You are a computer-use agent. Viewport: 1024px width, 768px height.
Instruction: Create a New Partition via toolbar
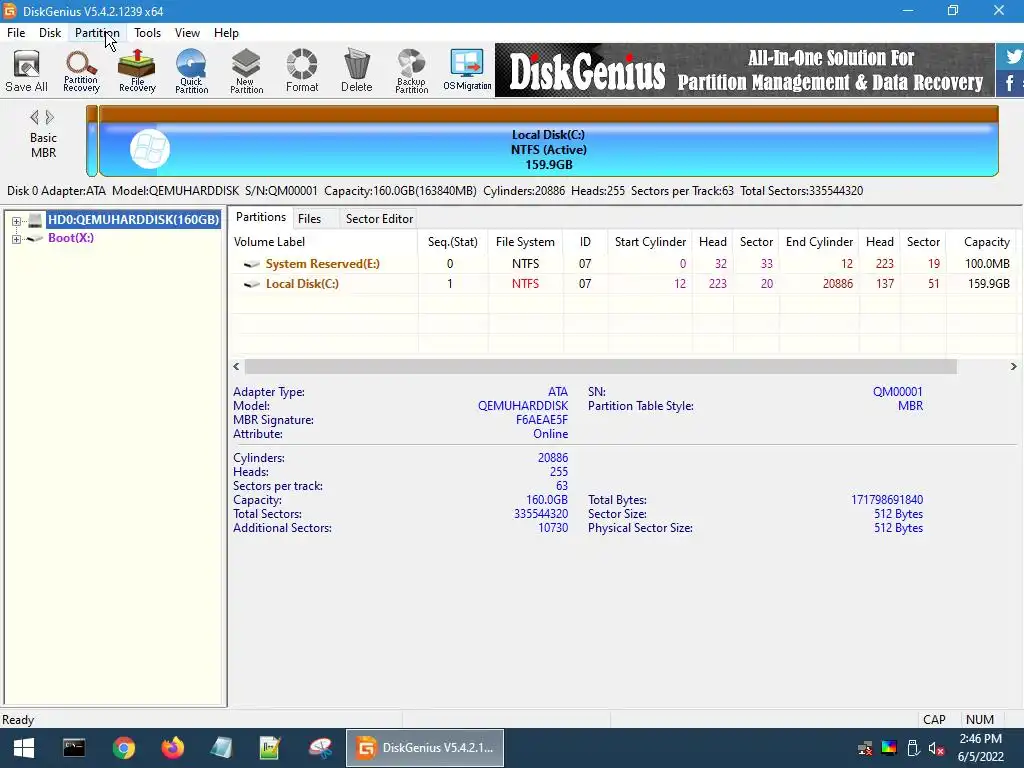pos(246,71)
